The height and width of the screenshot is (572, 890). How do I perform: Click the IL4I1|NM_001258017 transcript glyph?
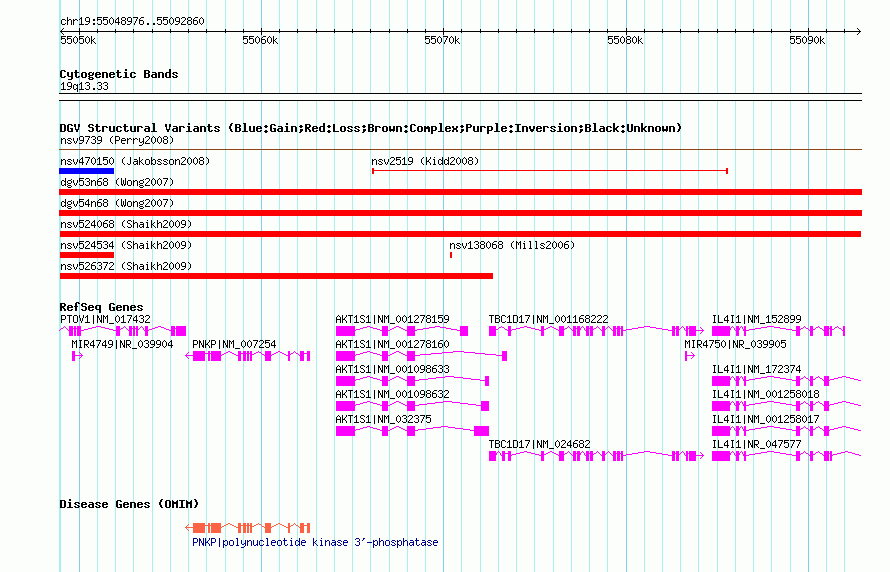point(787,431)
